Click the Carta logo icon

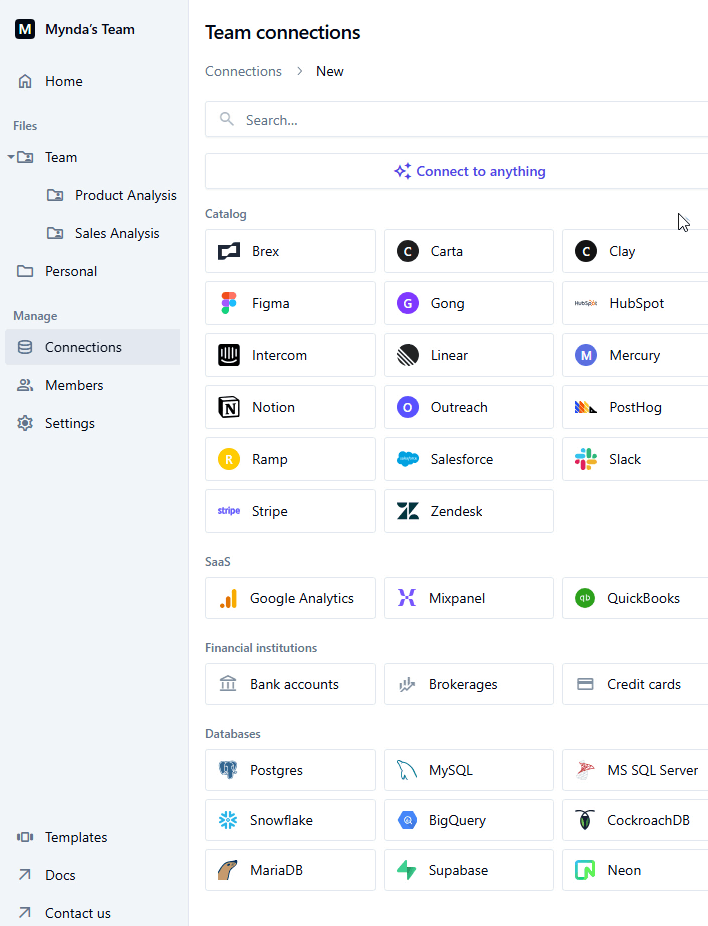[x=407, y=252]
